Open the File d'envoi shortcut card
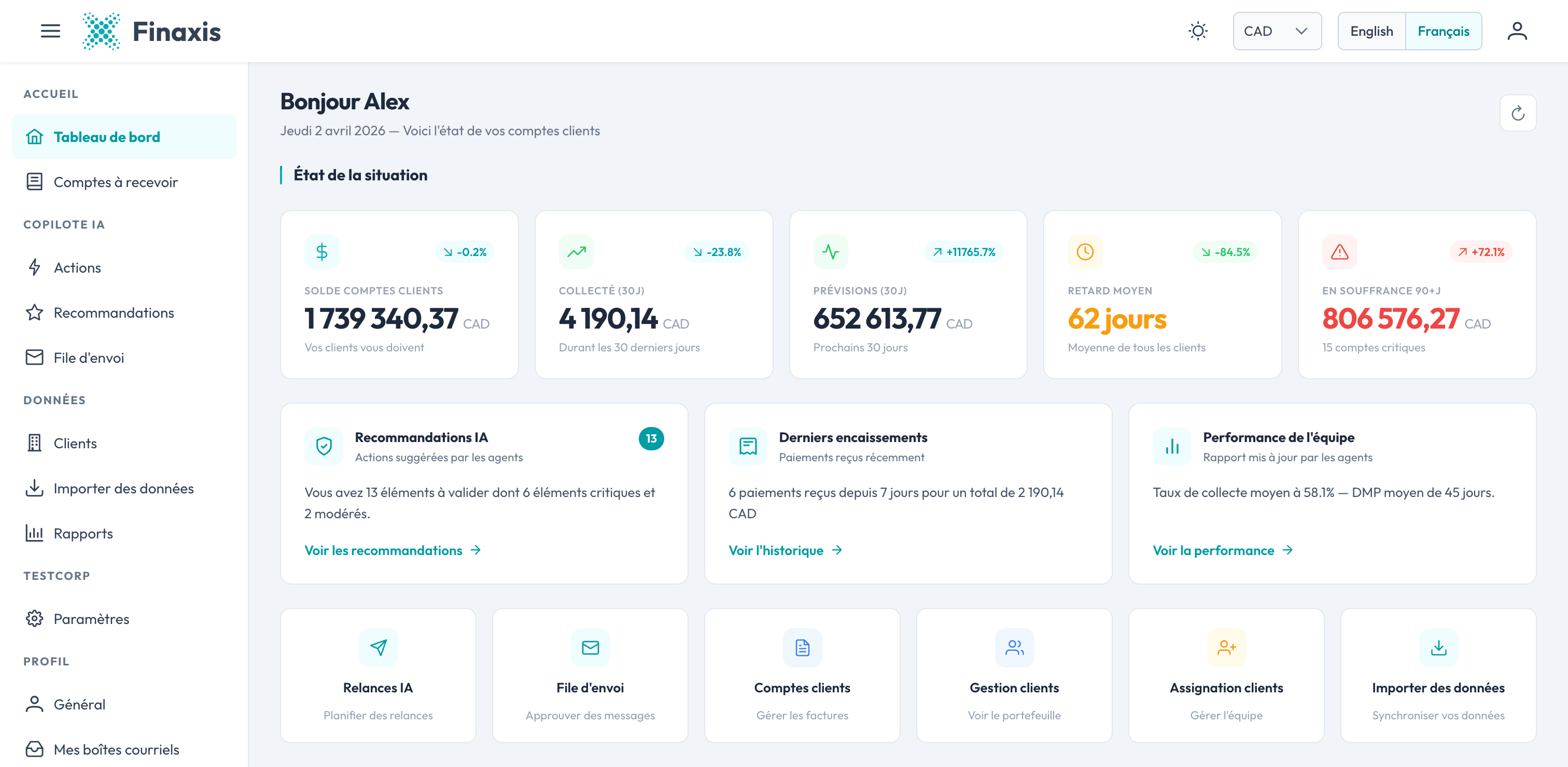The width and height of the screenshot is (1568, 767). tap(590, 676)
